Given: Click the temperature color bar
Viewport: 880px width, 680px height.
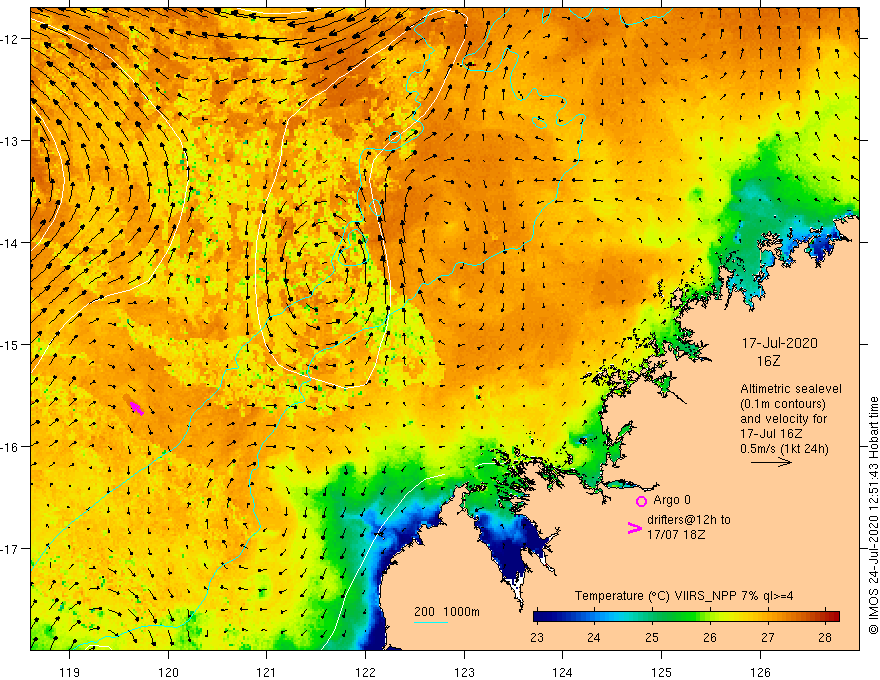Looking at the screenshot, I should point(686,616).
